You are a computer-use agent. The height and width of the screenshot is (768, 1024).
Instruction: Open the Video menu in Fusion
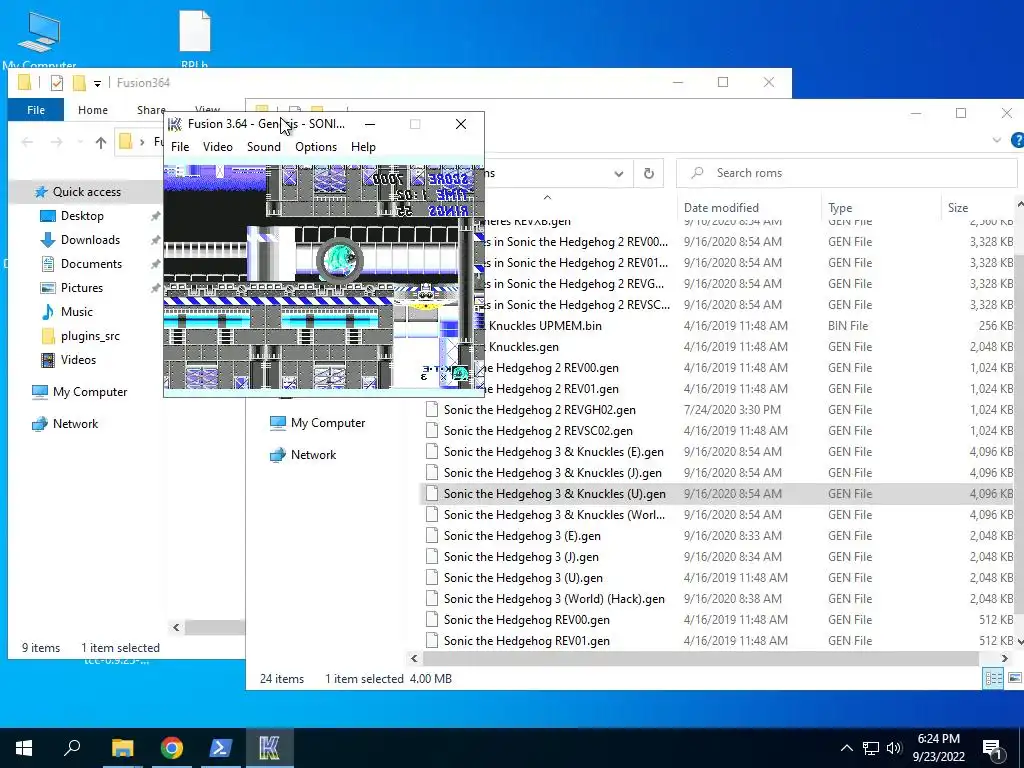tap(217, 147)
